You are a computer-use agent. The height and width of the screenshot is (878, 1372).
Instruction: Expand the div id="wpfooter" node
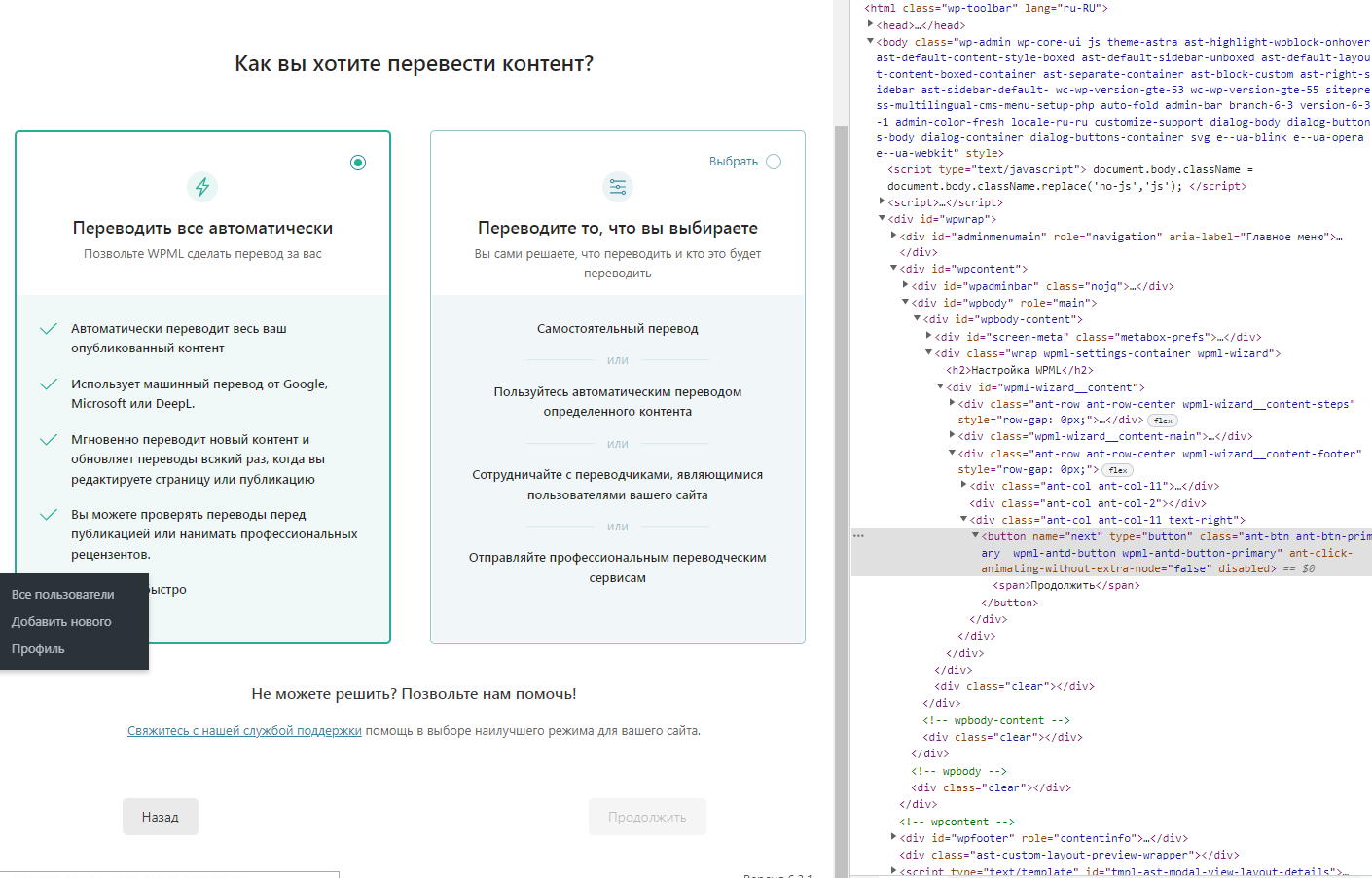coord(893,837)
